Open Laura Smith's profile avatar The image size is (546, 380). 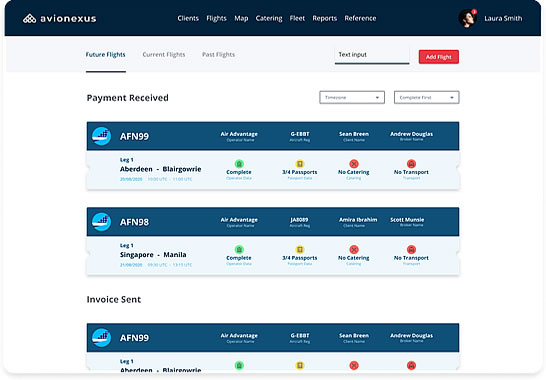tap(467, 18)
